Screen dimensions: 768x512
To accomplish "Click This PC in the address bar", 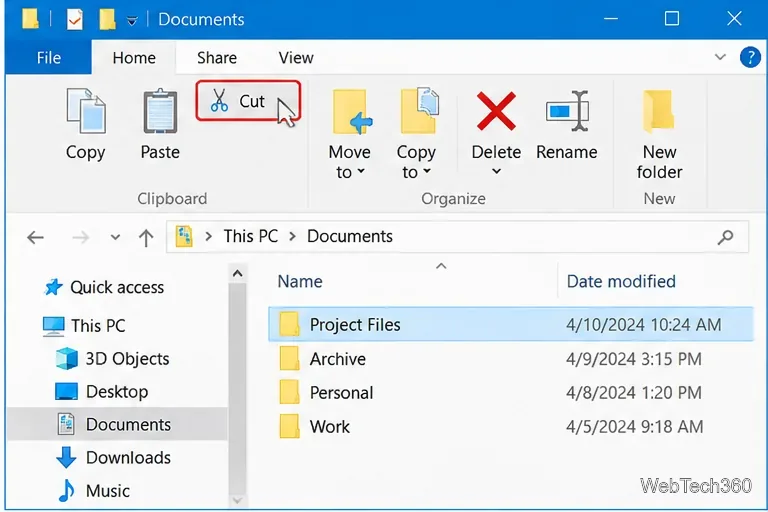I will click(251, 236).
